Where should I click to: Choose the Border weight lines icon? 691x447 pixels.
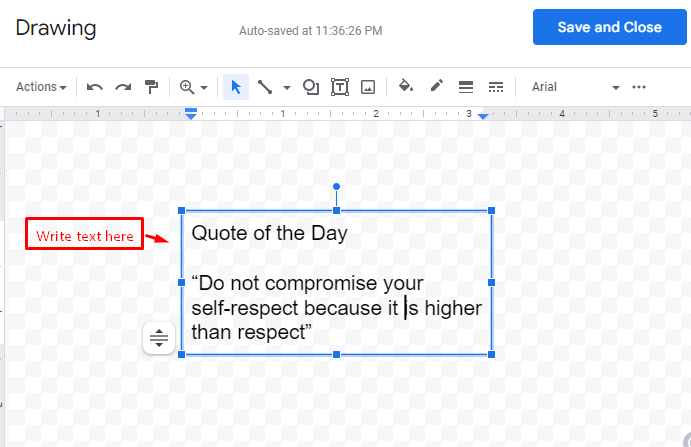coord(466,87)
